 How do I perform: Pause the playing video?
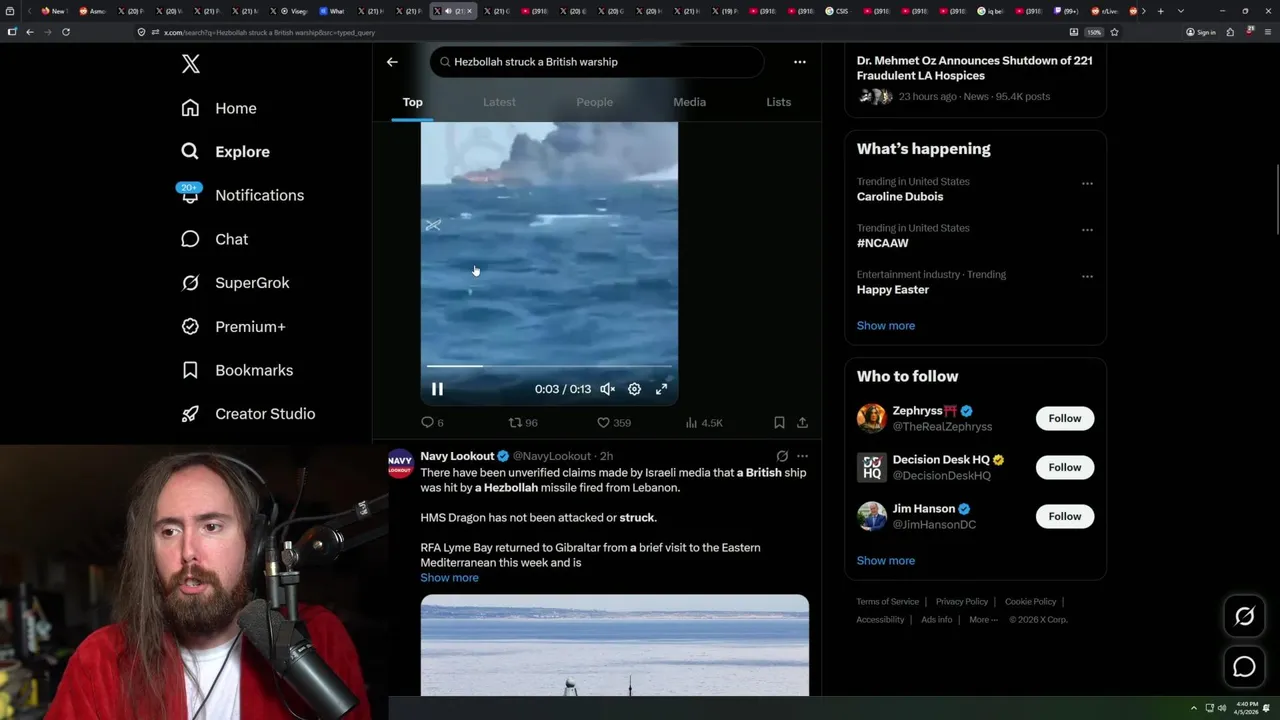point(437,389)
